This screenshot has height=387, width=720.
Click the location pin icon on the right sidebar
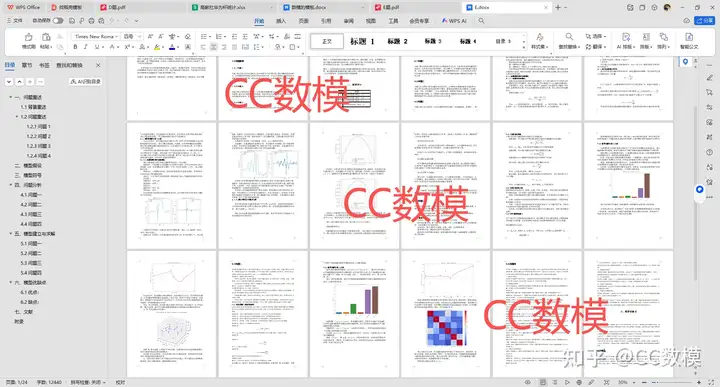tap(686, 62)
